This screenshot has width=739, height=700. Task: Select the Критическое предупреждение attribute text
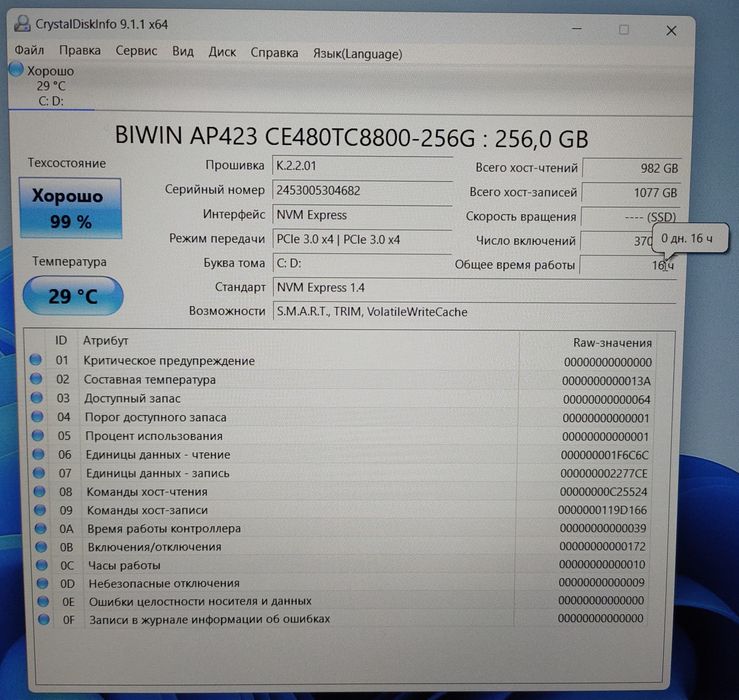(x=169, y=361)
